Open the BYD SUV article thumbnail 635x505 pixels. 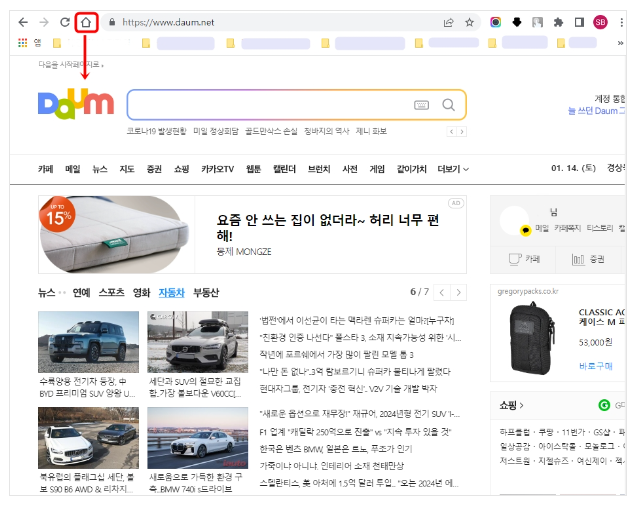[x=88, y=342]
